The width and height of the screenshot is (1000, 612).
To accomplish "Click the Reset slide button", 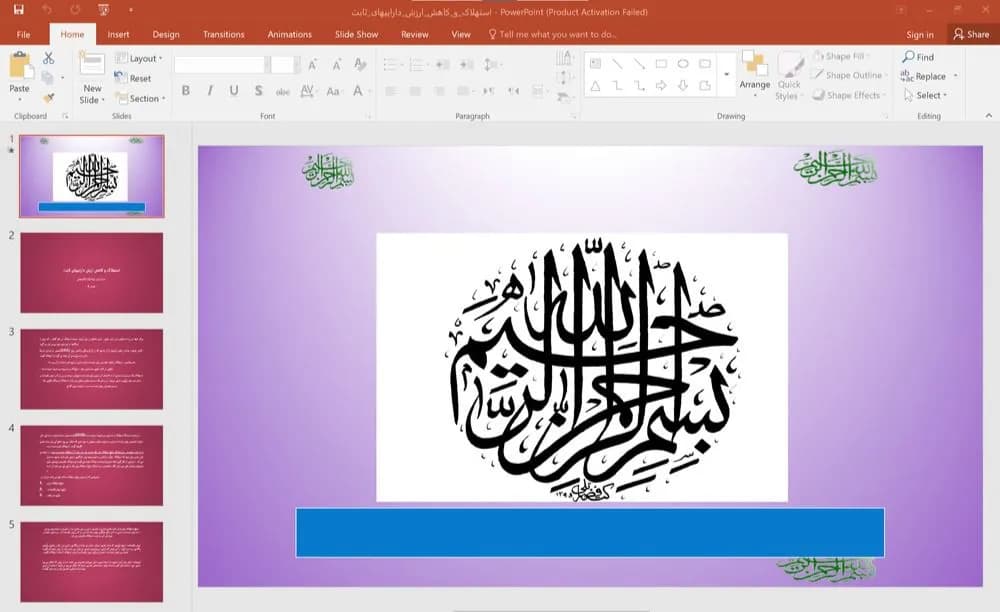I will (x=133, y=78).
